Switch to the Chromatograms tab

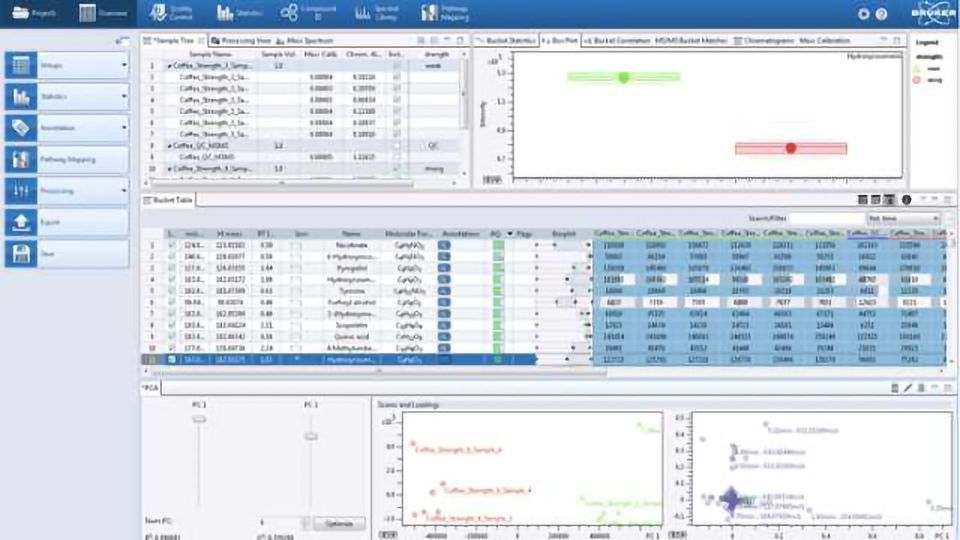(763, 40)
